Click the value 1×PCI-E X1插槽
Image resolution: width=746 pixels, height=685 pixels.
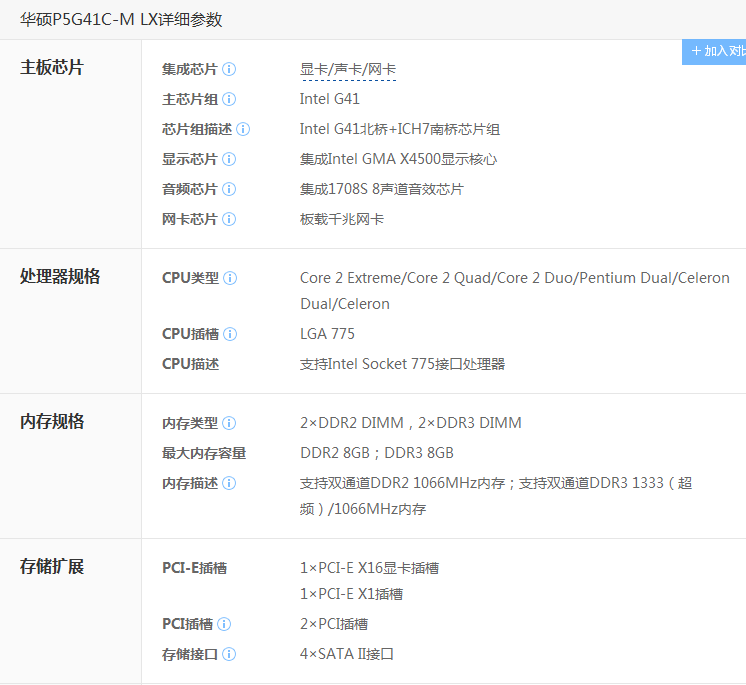[x=352, y=594]
